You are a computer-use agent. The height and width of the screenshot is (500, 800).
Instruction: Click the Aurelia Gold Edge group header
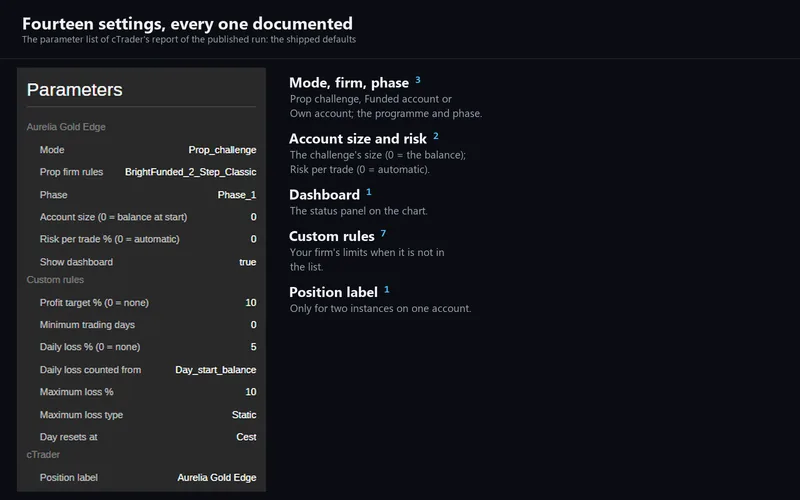pos(66,127)
